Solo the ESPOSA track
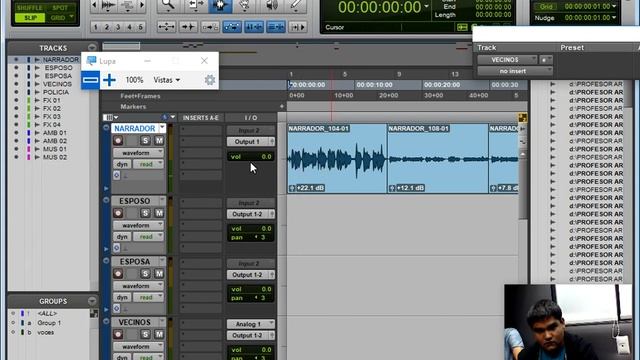Screen dimensions: 640x360 (145, 273)
